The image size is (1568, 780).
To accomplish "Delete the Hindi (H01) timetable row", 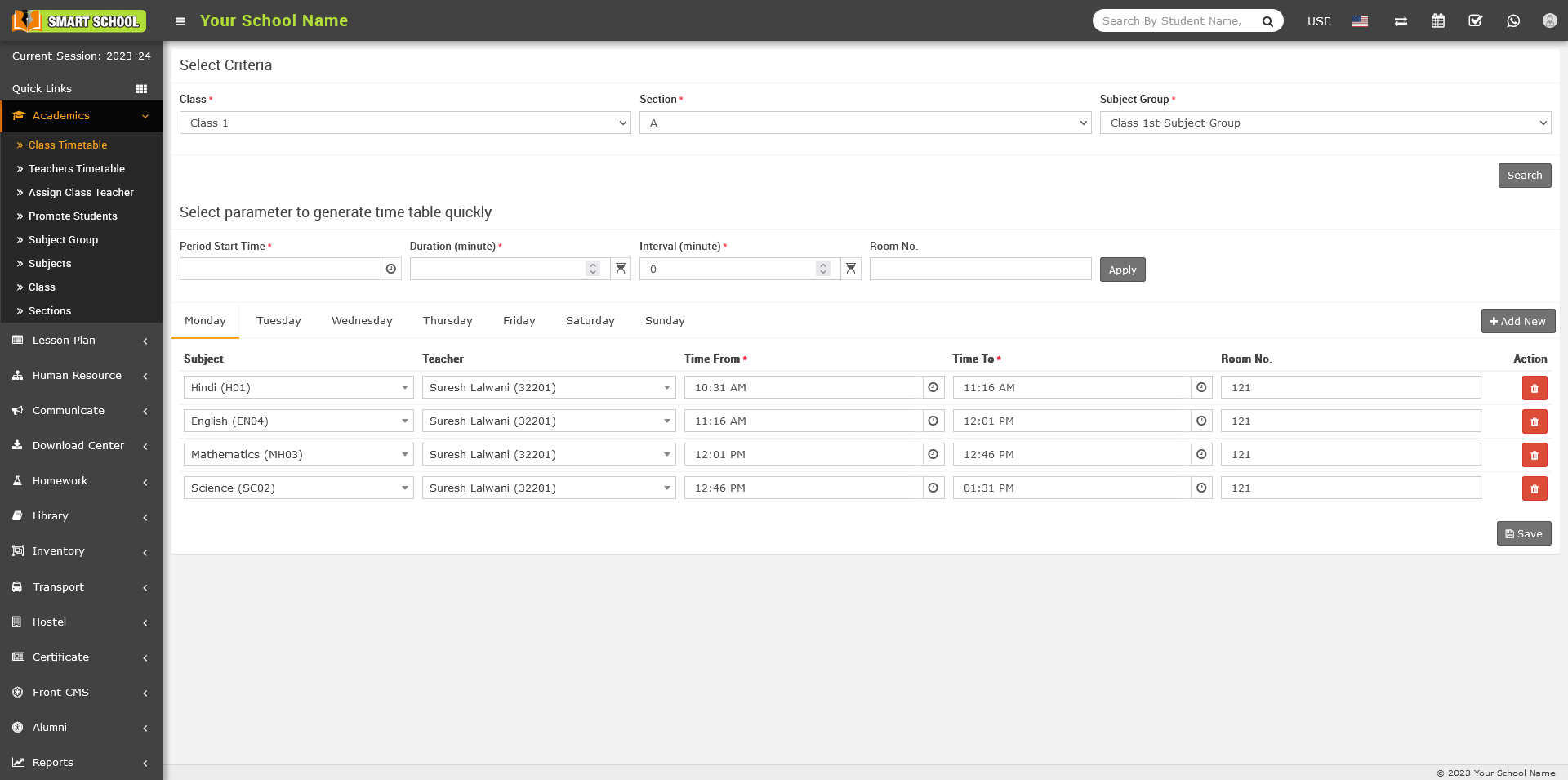I will click(1534, 388).
